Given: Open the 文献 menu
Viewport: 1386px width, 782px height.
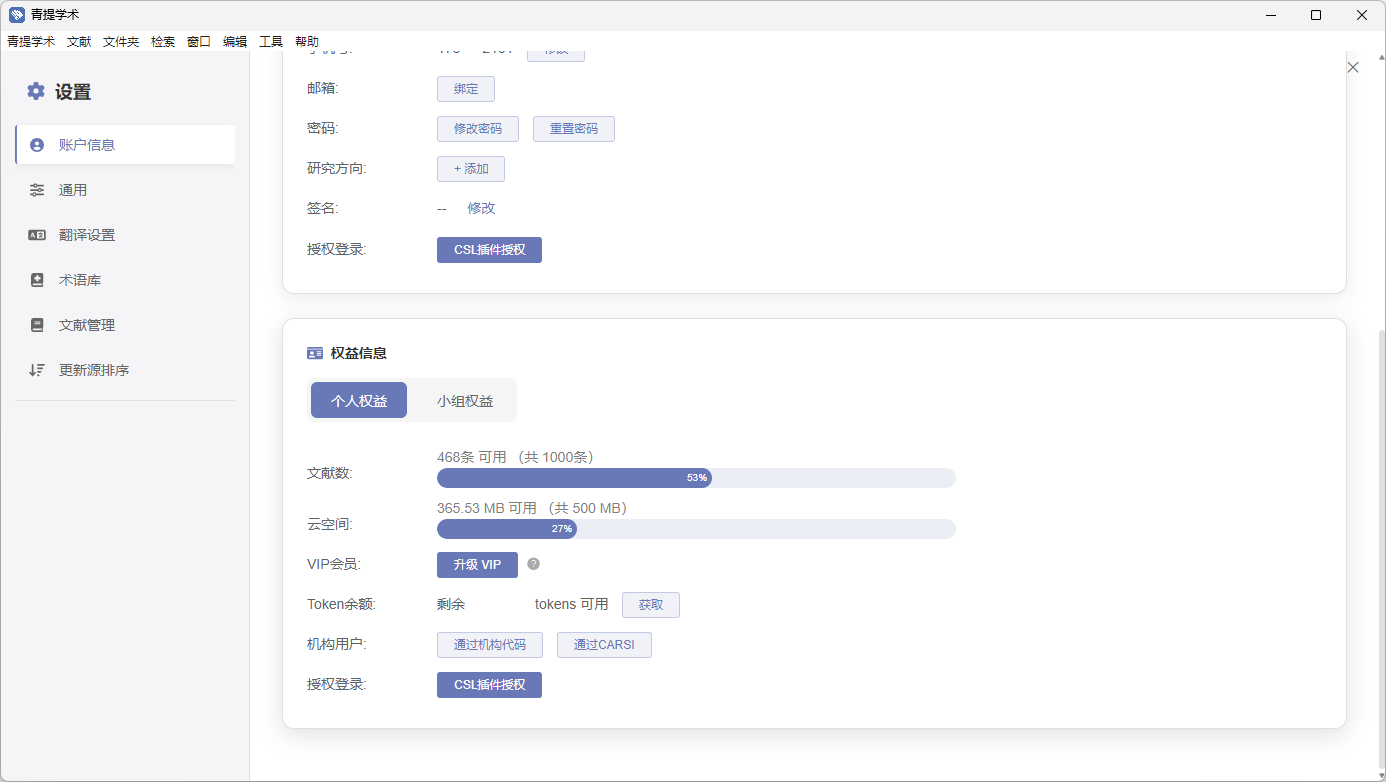Looking at the screenshot, I should 79,41.
